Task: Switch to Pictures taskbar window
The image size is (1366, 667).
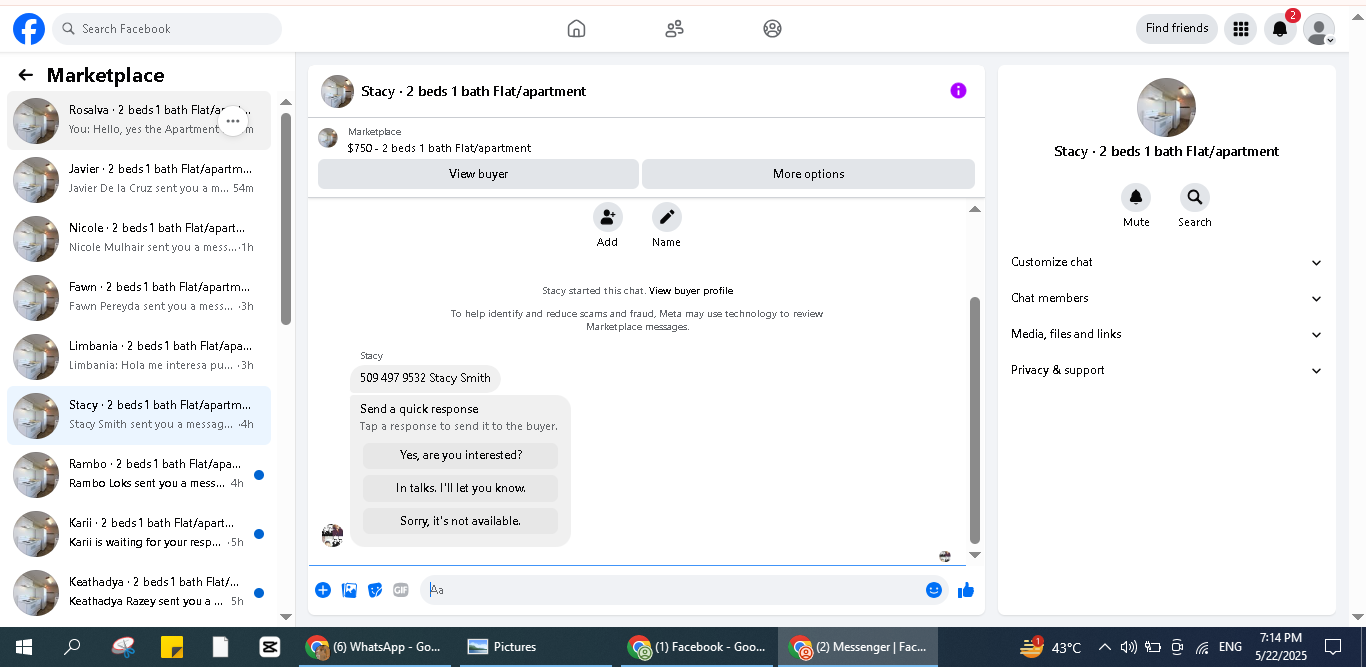Action: click(535, 647)
